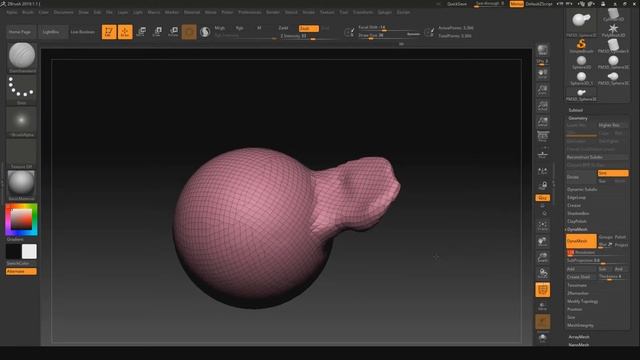Toggle the Floor grid icon
This screenshot has width=640, height=360.
(x=542, y=154)
